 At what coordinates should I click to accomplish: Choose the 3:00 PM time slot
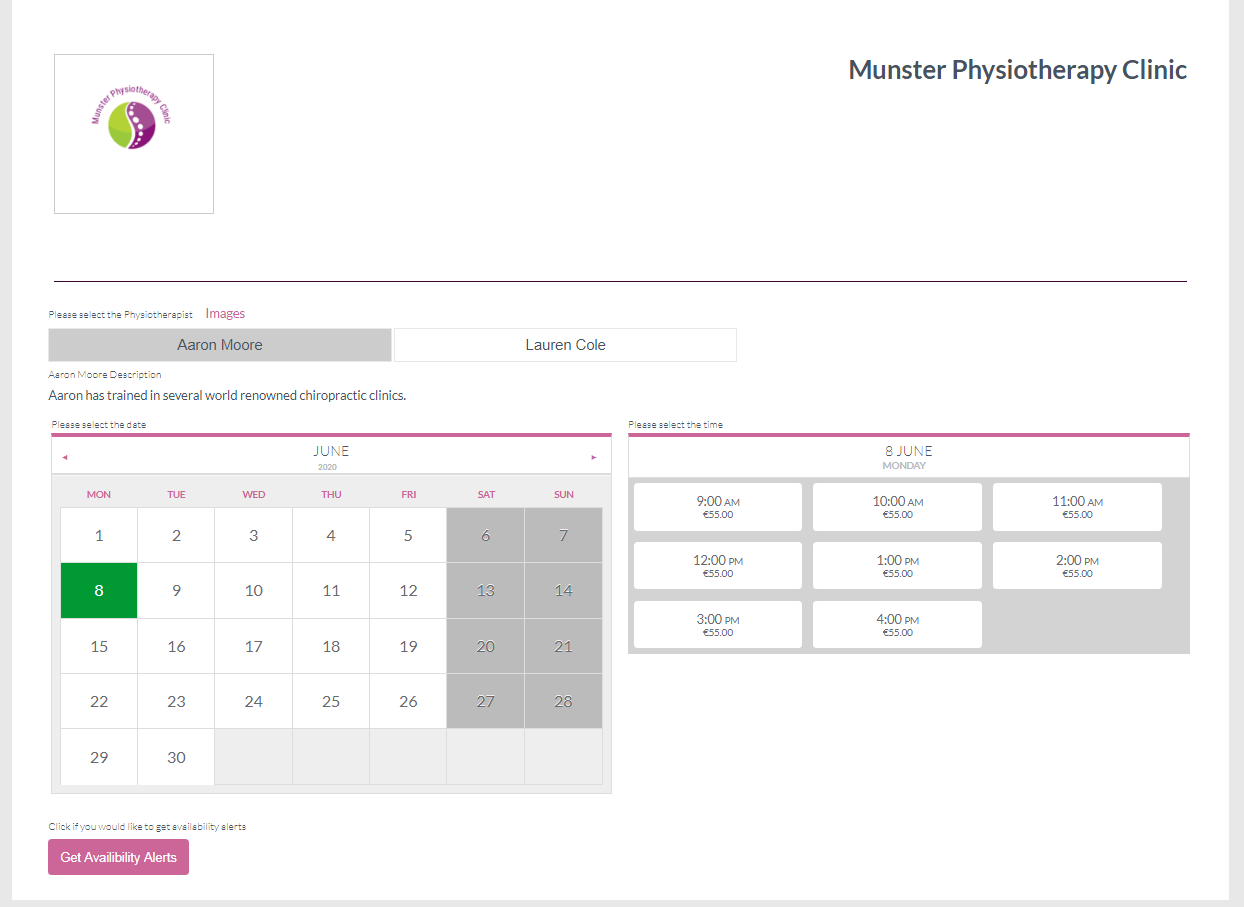tap(718, 624)
